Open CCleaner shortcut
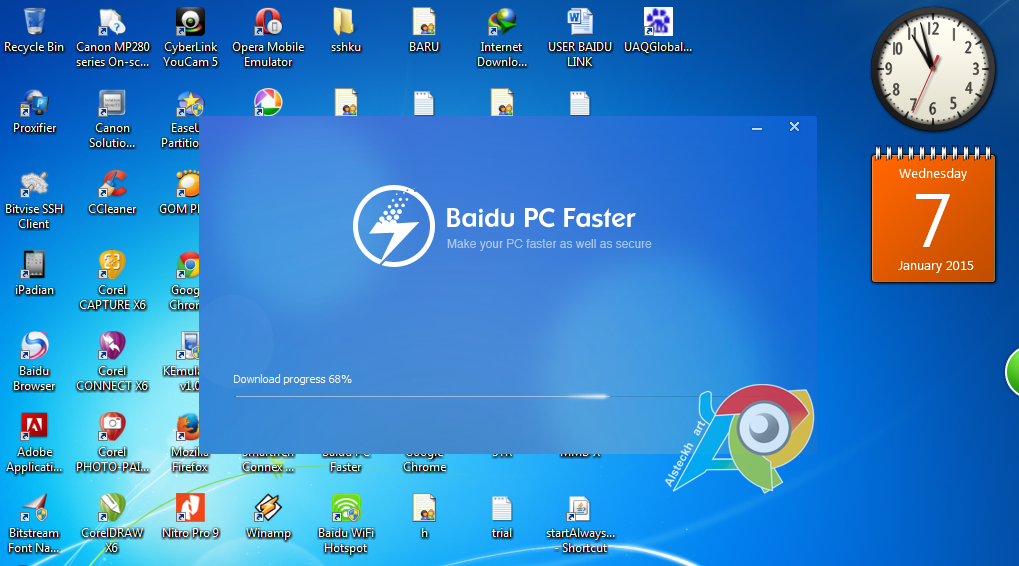1019x566 pixels. pyautogui.click(x=112, y=193)
